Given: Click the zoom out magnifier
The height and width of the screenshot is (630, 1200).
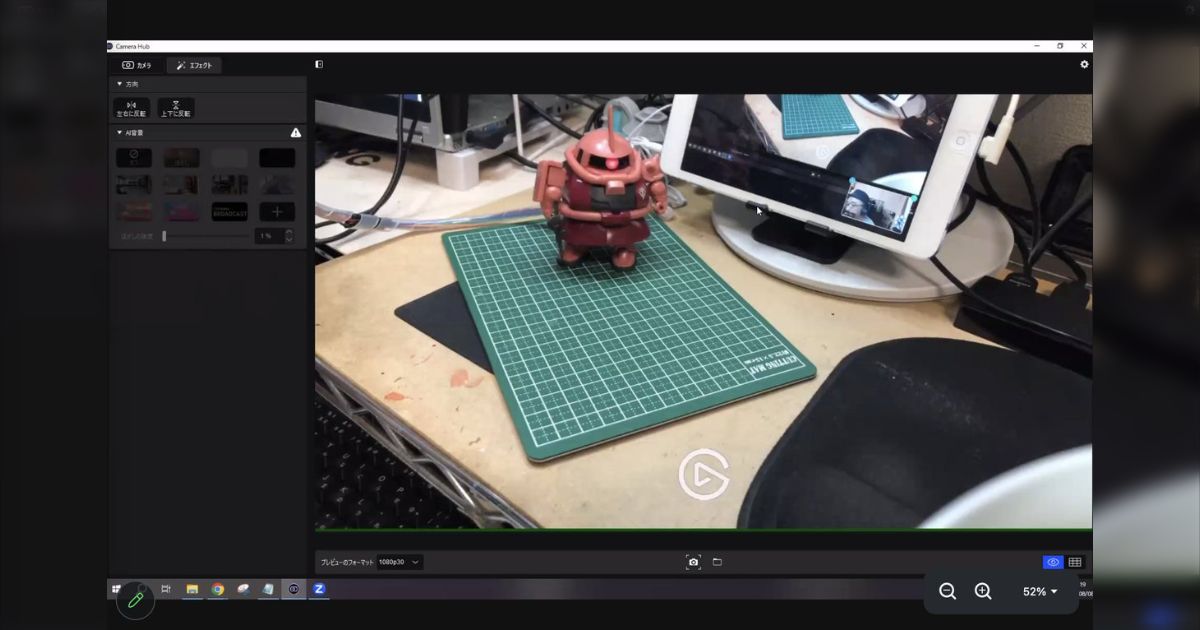Looking at the screenshot, I should (948, 591).
